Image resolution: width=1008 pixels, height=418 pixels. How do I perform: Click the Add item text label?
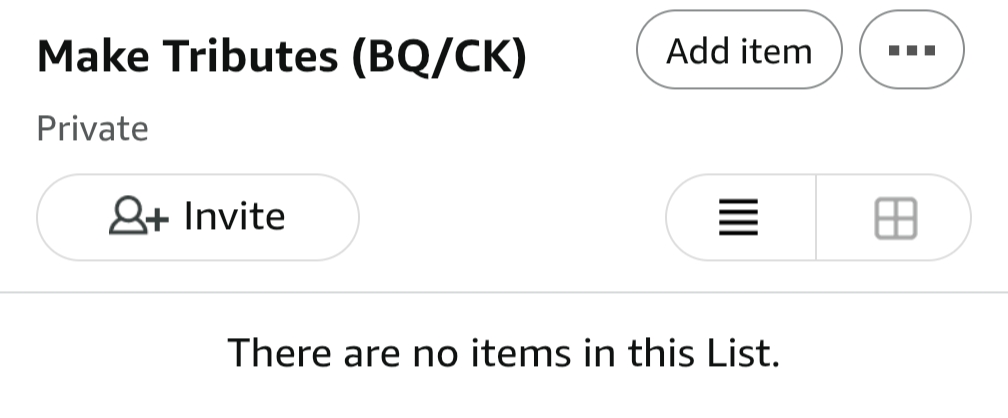pos(739,50)
